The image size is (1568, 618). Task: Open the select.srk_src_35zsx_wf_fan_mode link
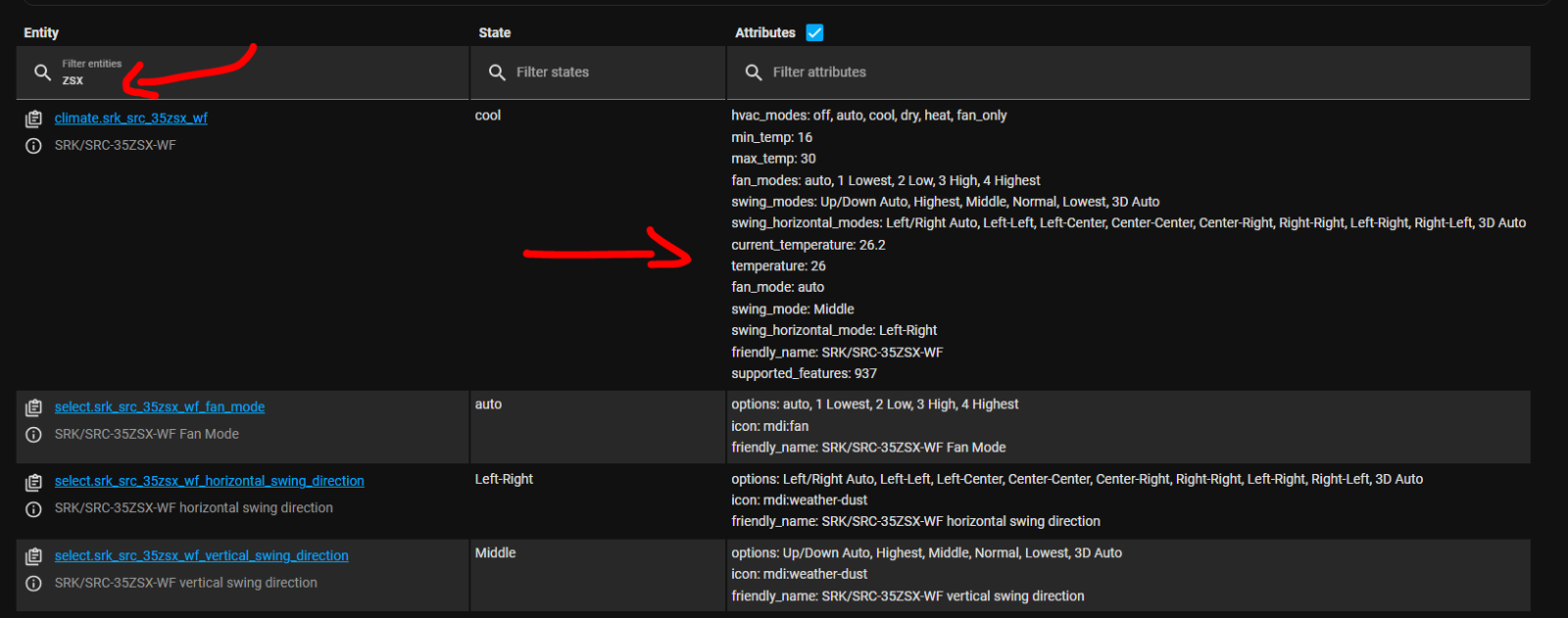(x=160, y=406)
